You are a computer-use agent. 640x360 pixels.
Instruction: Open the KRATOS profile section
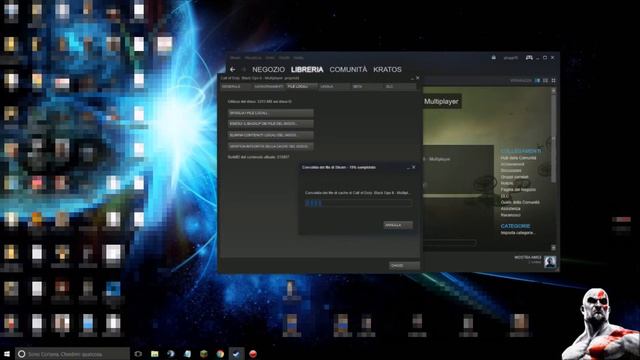tap(387, 69)
